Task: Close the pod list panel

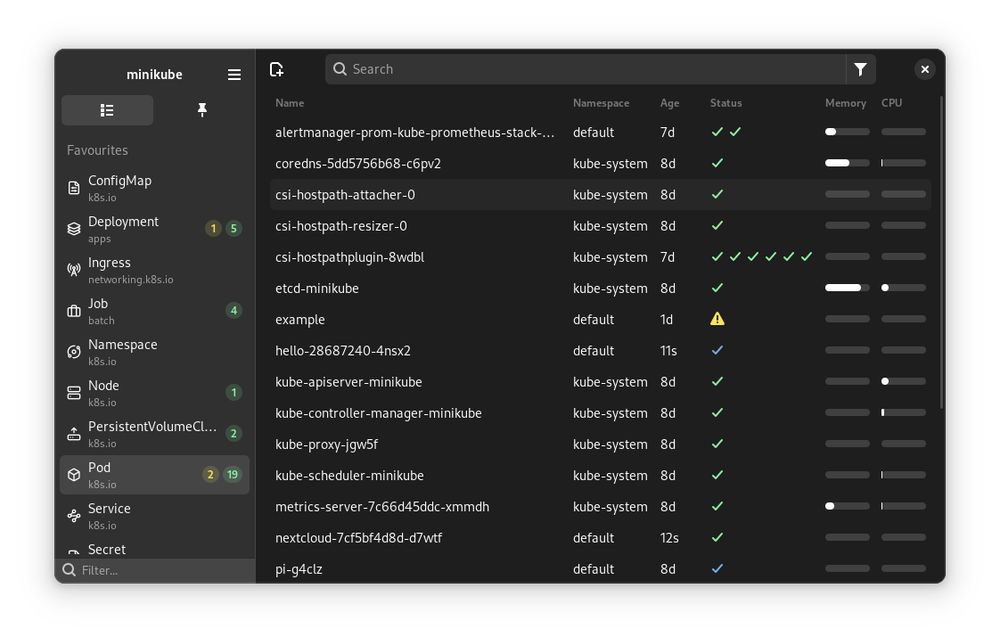Action: pyautogui.click(x=925, y=70)
